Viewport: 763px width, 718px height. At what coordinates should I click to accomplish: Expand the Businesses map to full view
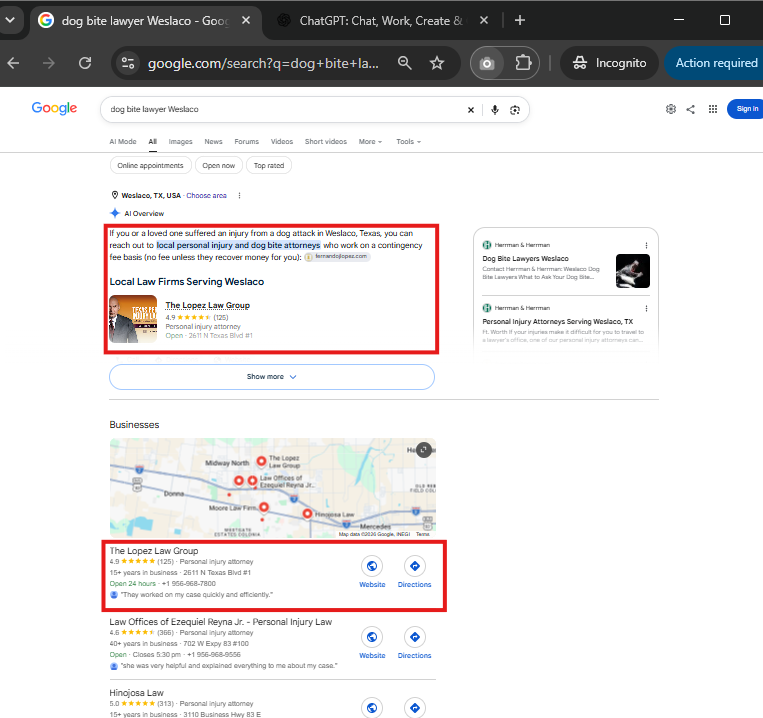[424, 450]
